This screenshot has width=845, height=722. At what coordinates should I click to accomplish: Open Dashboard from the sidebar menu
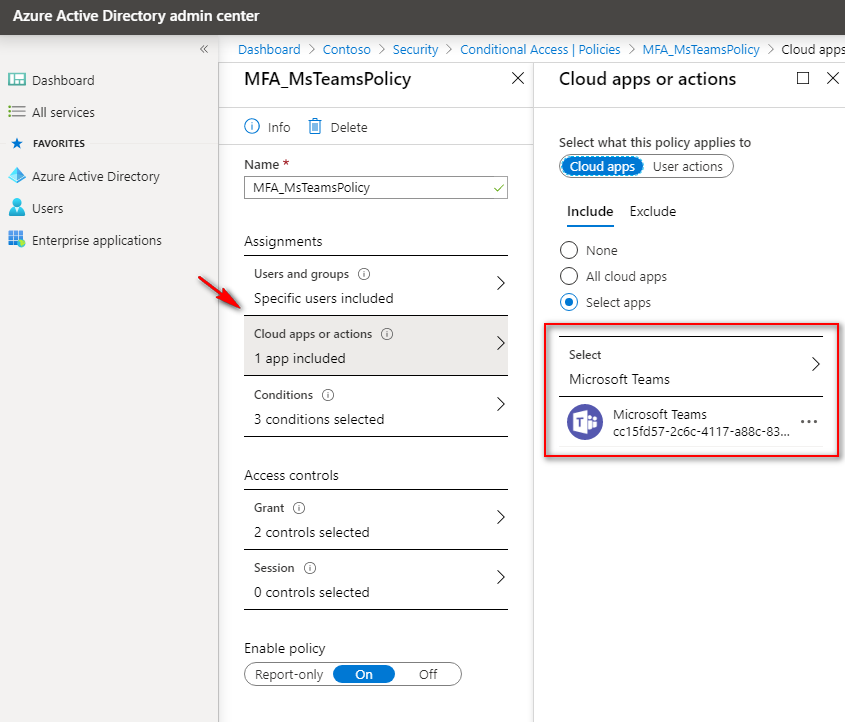point(63,80)
